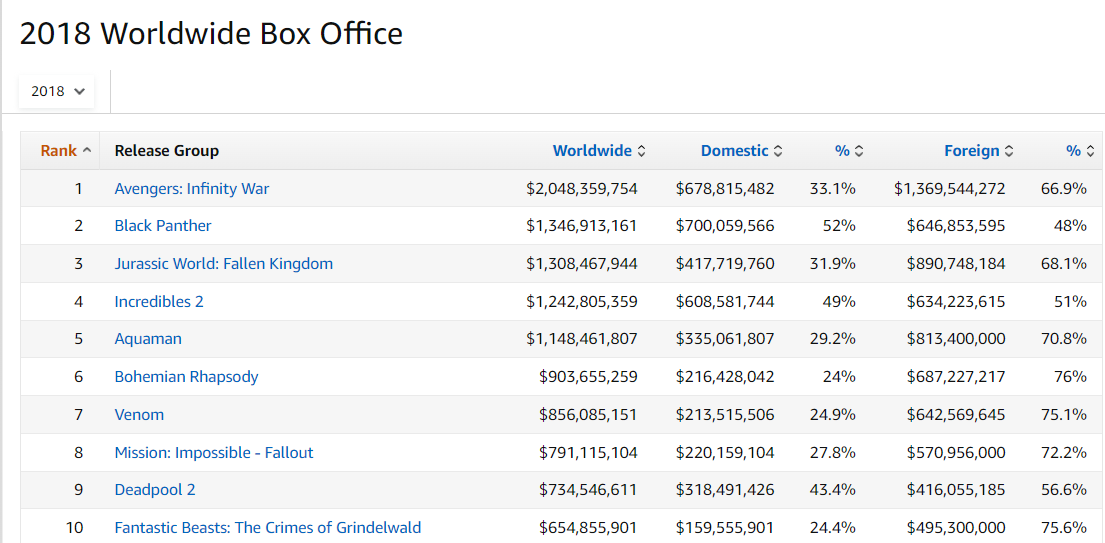Open Jurassic World: Fallen Kingdom link

(x=223, y=264)
